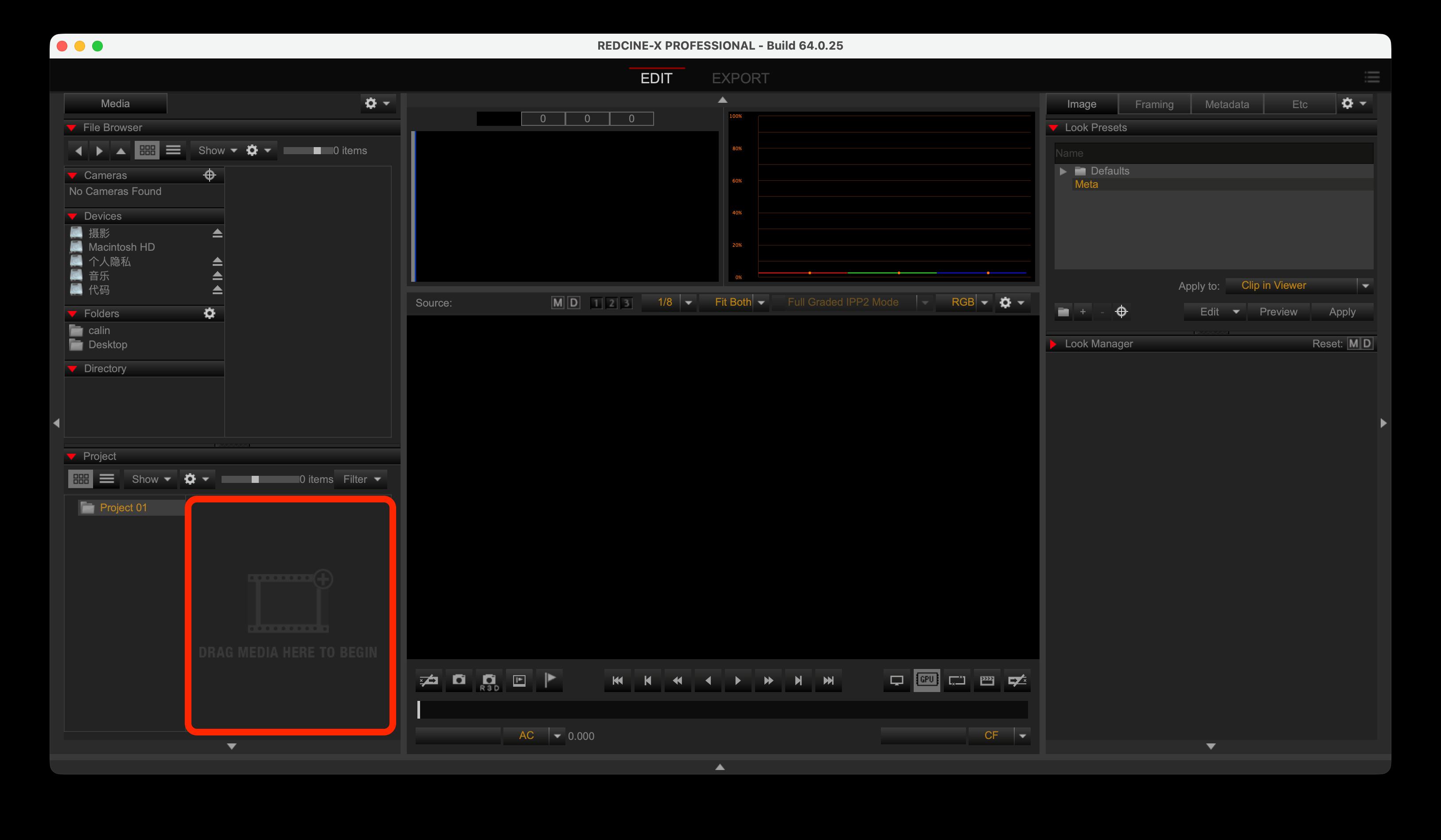Toggle the M button next to Source

557,303
